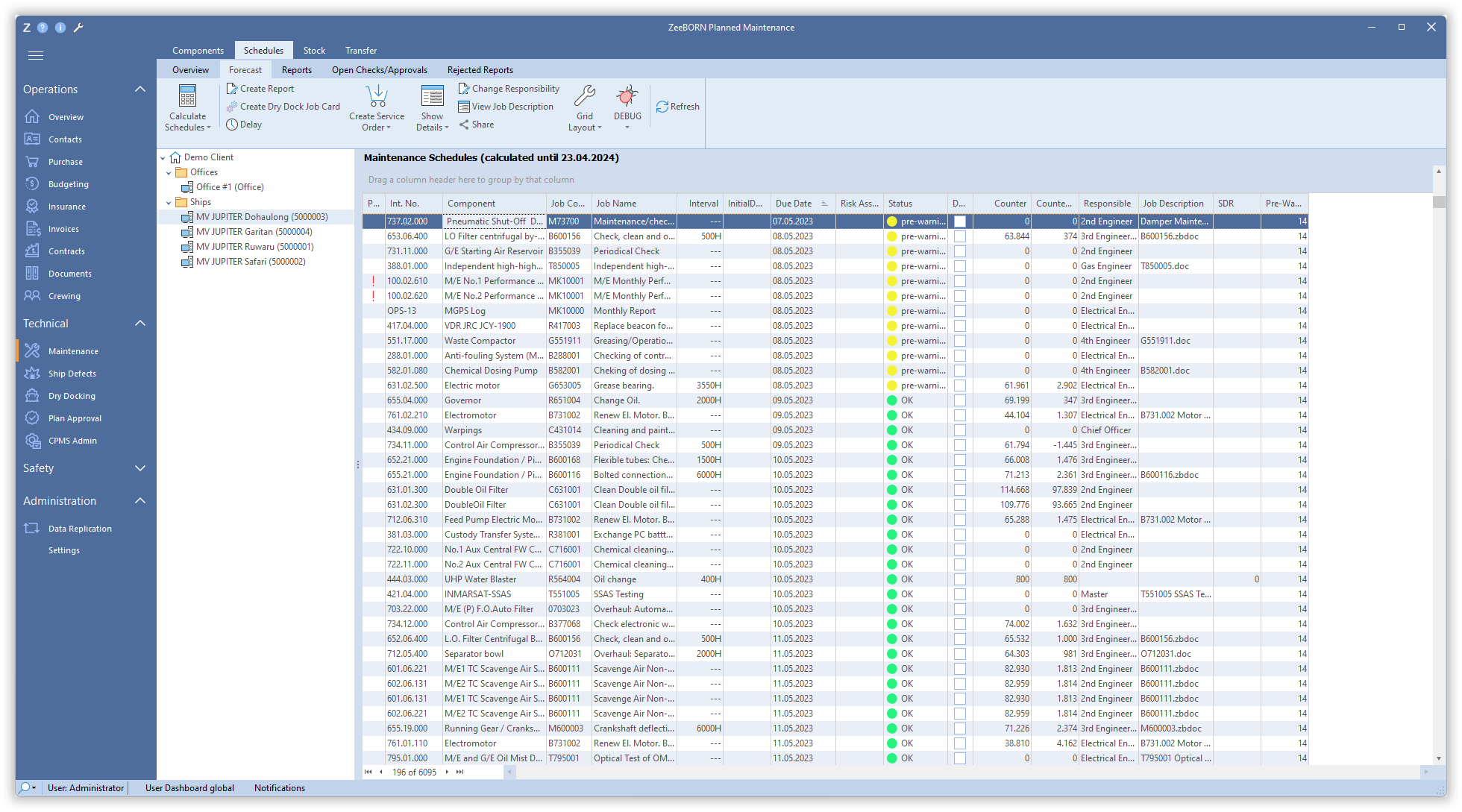Screen dimensions: 1462x812
Task: Click the Grid Layout wrench icon
Action: (x=585, y=96)
